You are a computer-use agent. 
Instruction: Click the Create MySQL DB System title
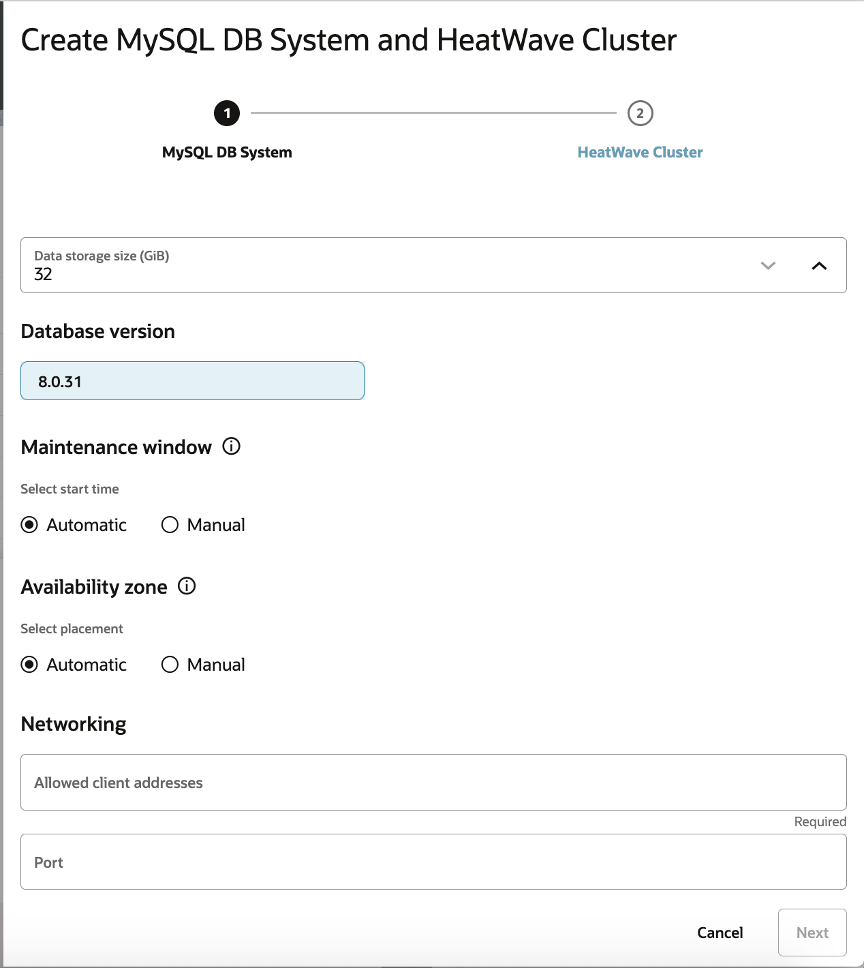[348, 41]
